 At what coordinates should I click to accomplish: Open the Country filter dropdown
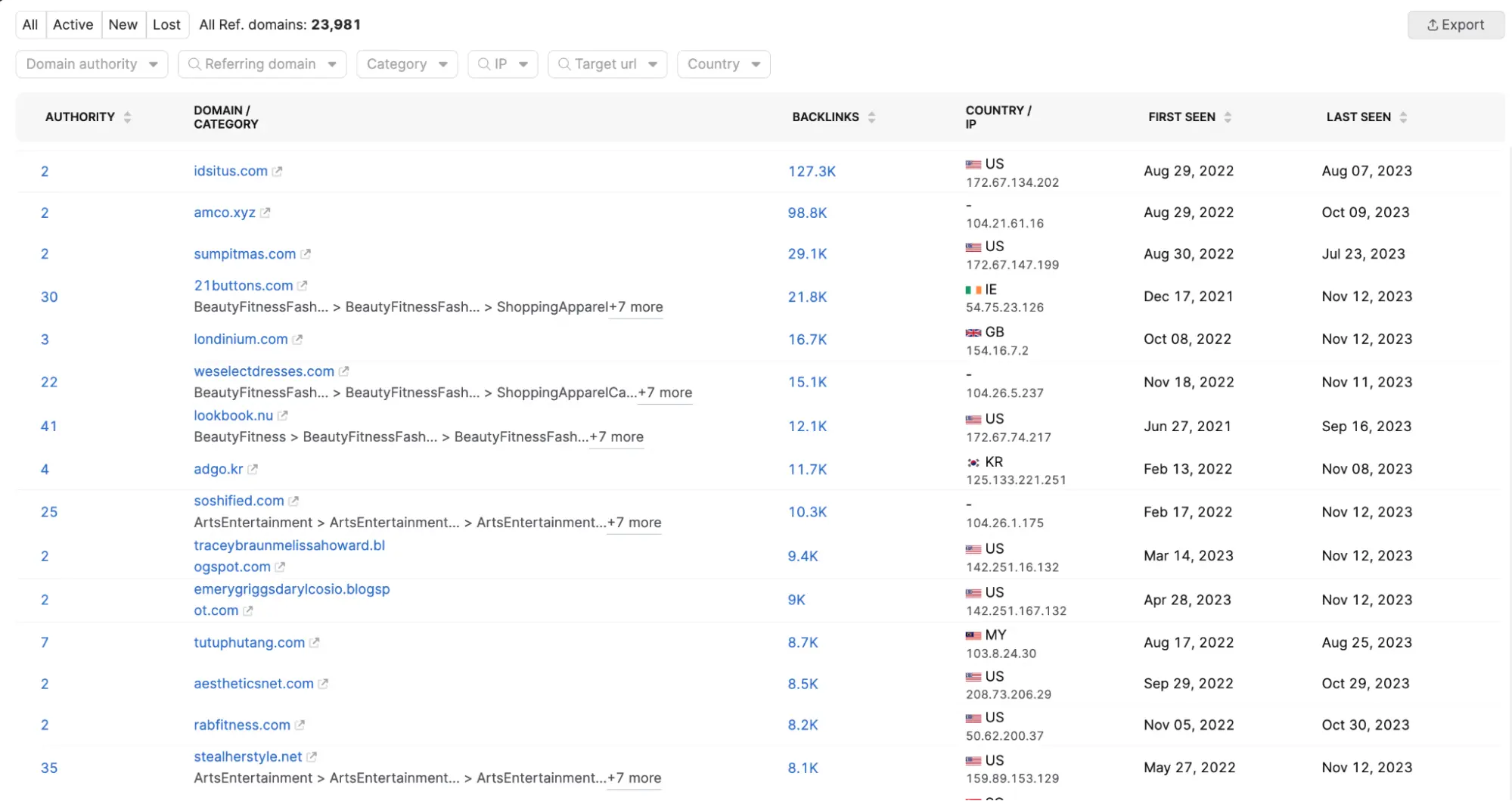tap(723, 64)
